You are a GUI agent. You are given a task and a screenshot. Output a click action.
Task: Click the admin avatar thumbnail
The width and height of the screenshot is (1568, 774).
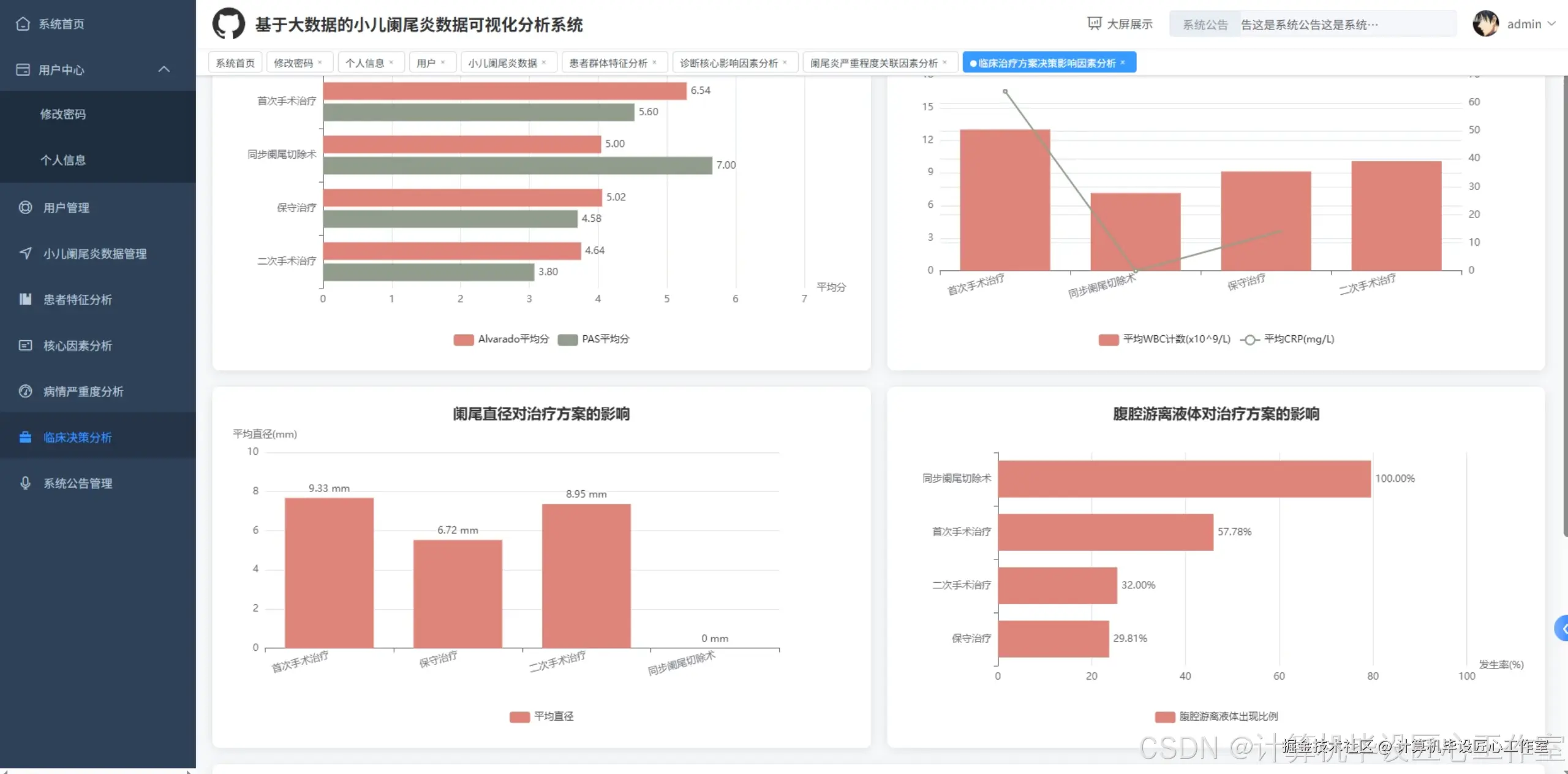1485,24
